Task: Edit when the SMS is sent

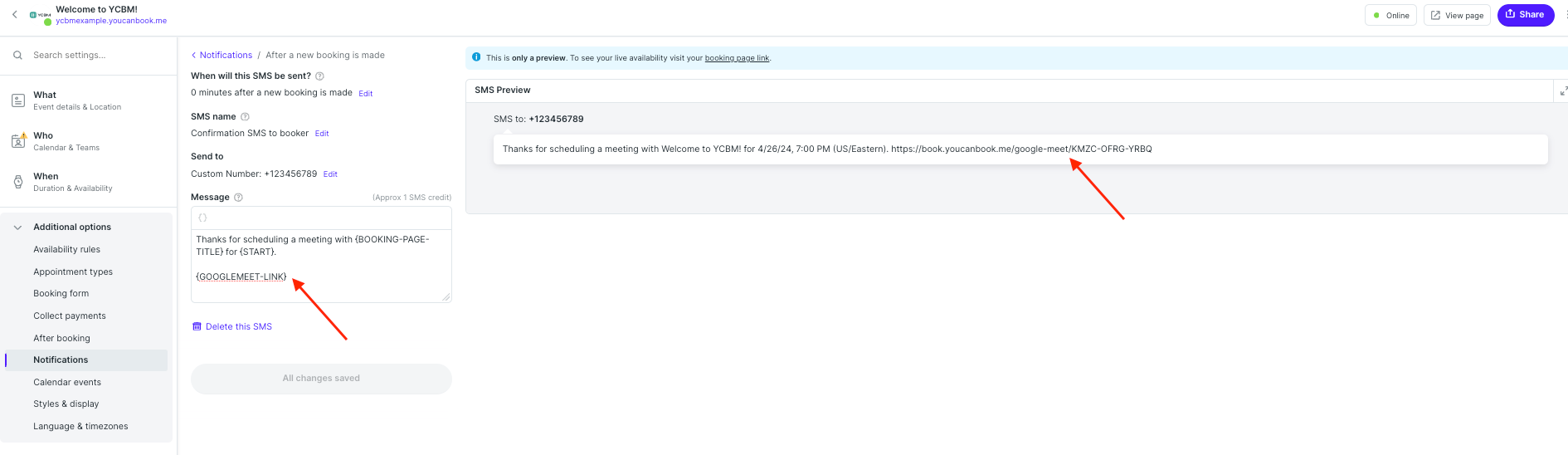Action: coord(365,94)
